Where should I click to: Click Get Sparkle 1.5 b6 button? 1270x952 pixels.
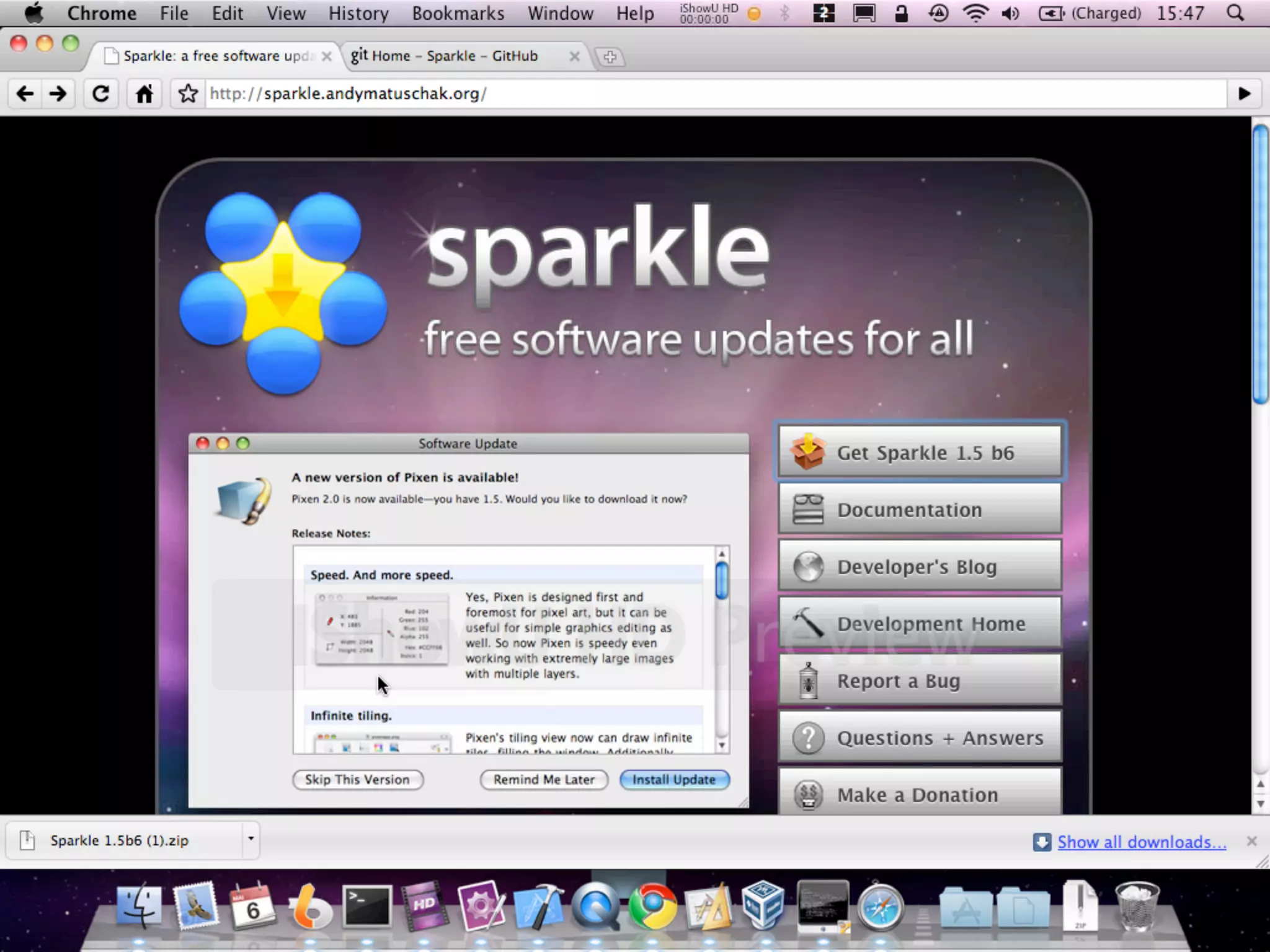[x=920, y=452]
